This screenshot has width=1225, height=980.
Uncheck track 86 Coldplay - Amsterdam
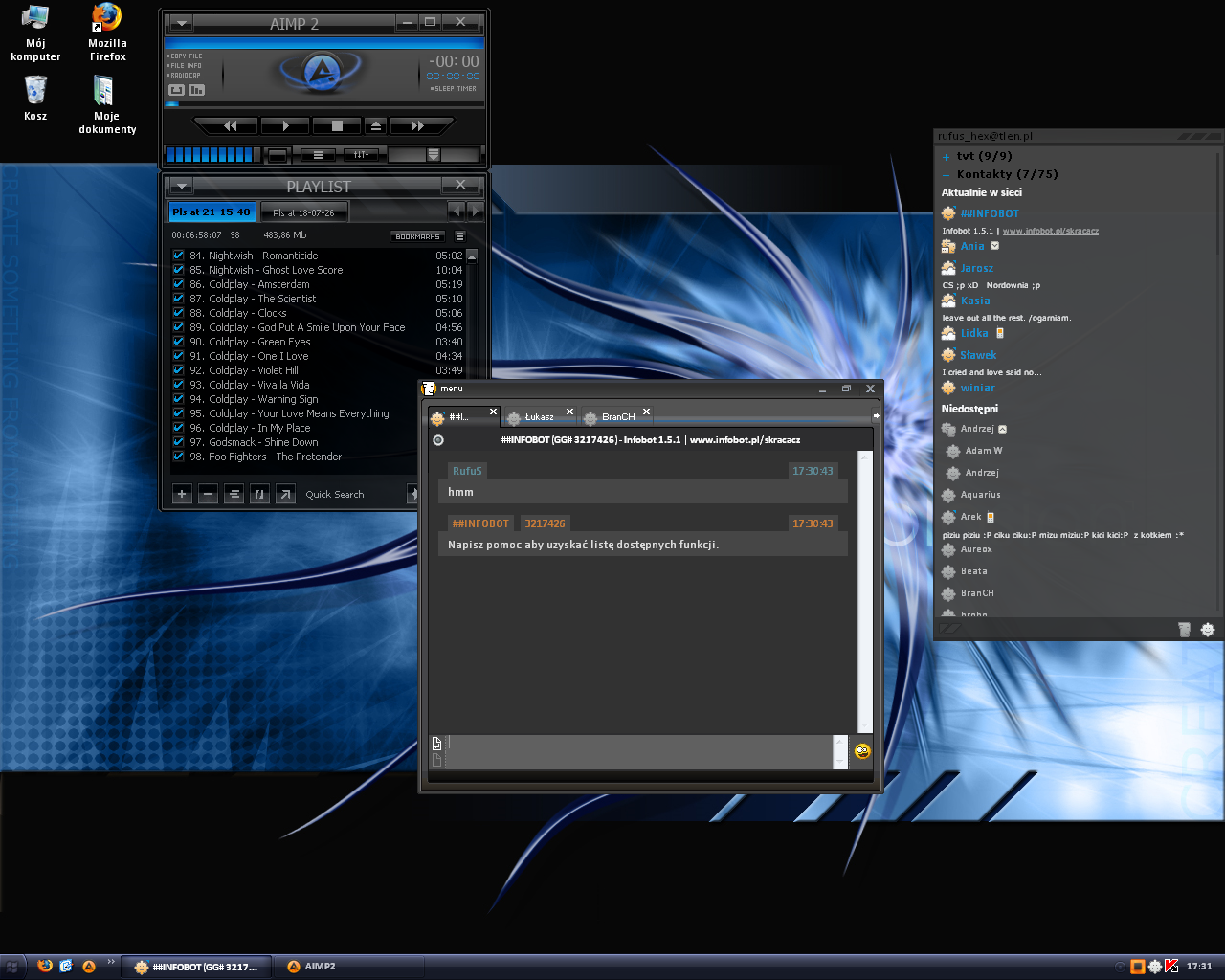[x=178, y=284]
